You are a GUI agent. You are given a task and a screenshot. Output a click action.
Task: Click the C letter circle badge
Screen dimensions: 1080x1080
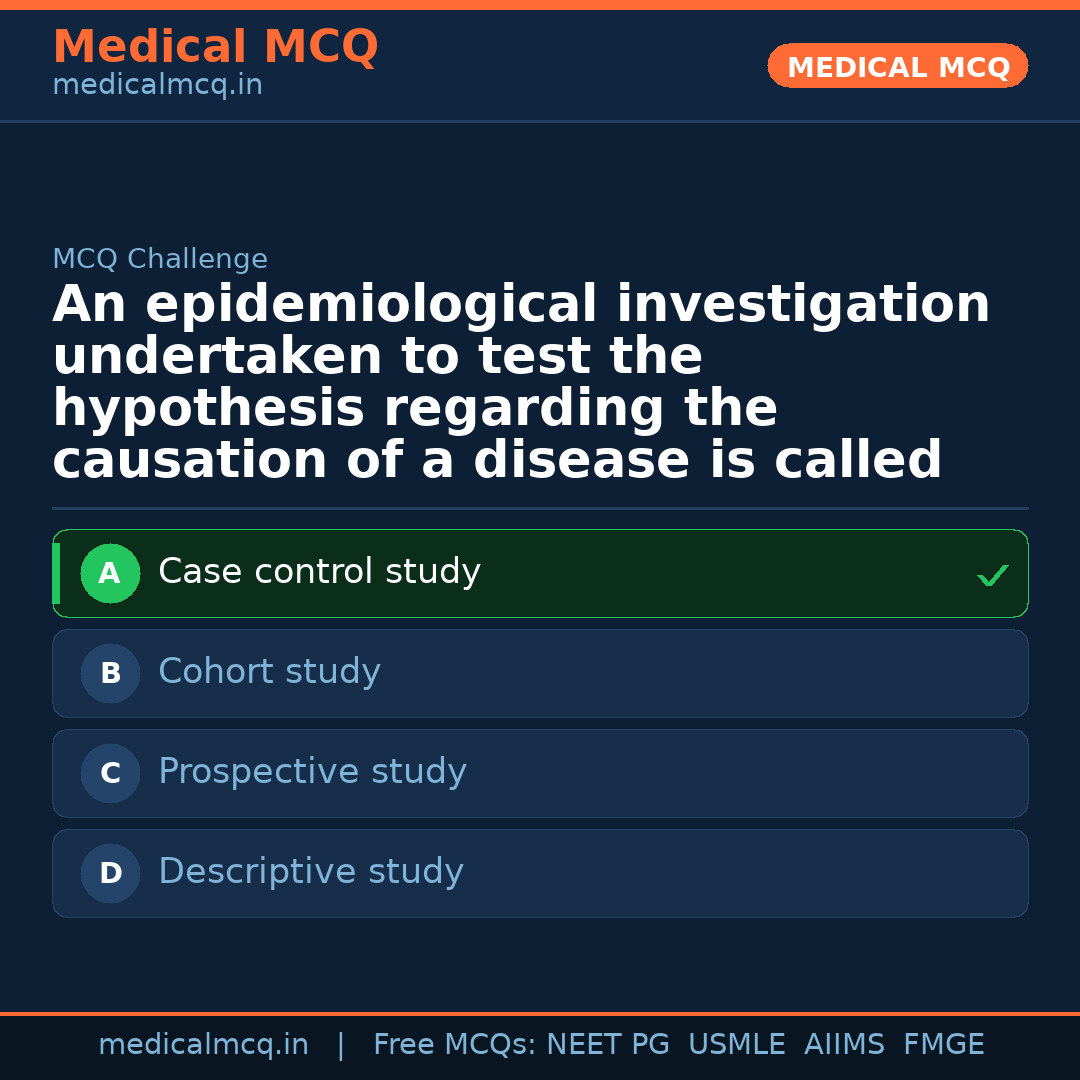(110, 774)
